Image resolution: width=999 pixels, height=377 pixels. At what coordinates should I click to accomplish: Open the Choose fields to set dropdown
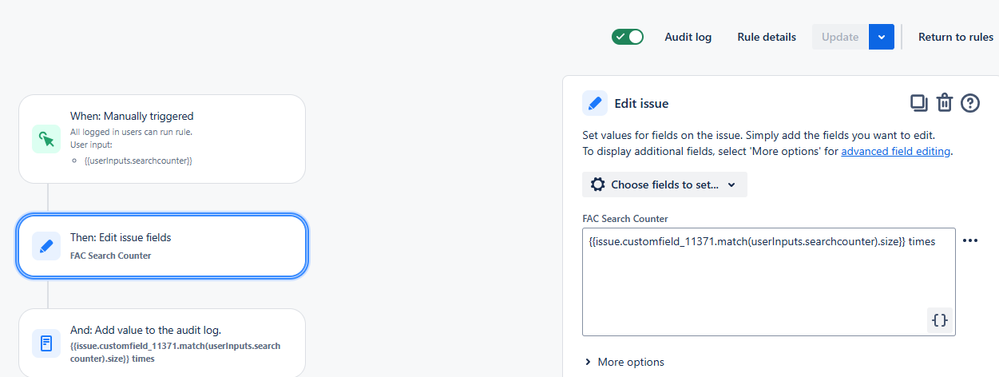click(665, 185)
